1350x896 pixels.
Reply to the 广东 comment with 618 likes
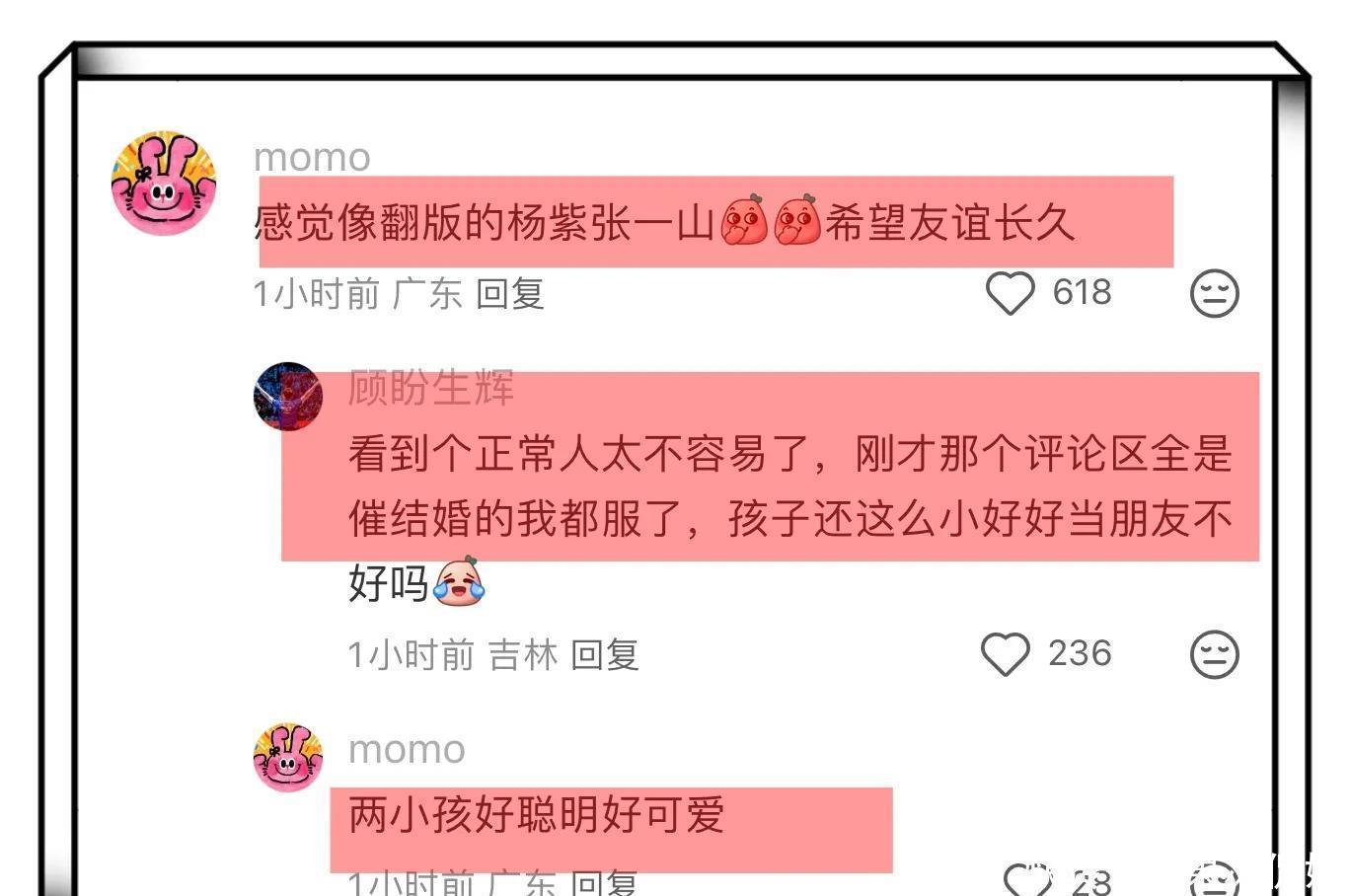point(509,294)
